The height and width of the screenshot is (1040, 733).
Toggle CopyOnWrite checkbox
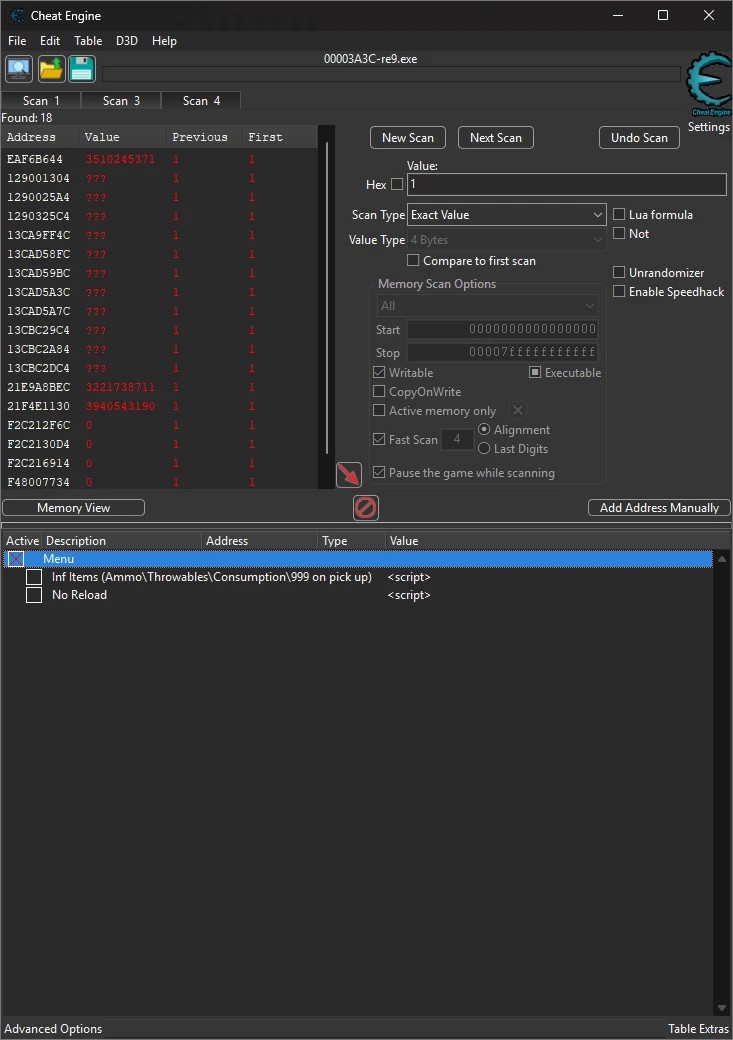tap(379, 392)
